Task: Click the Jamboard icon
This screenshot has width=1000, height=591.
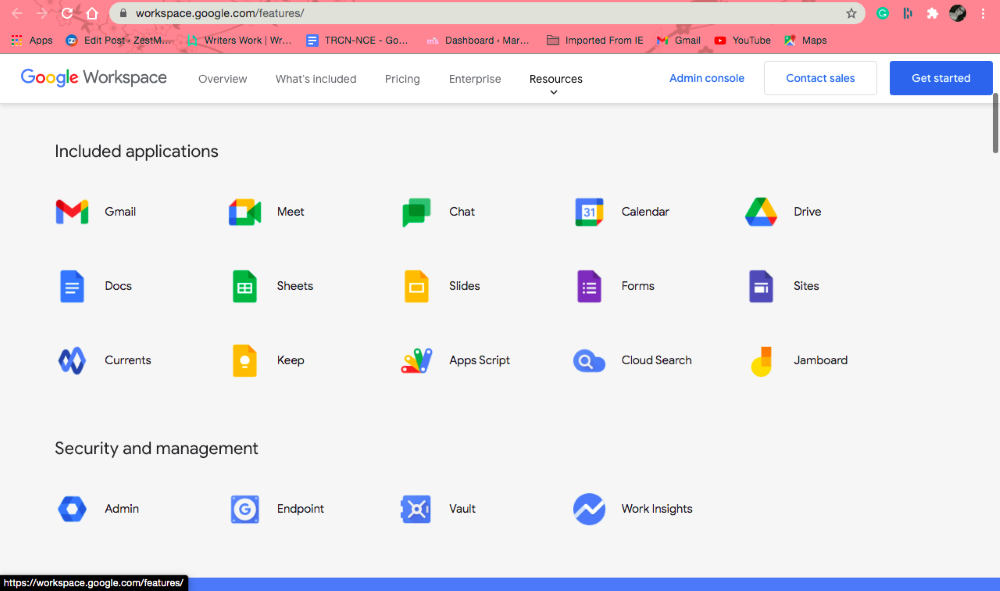Action: [761, 361]
